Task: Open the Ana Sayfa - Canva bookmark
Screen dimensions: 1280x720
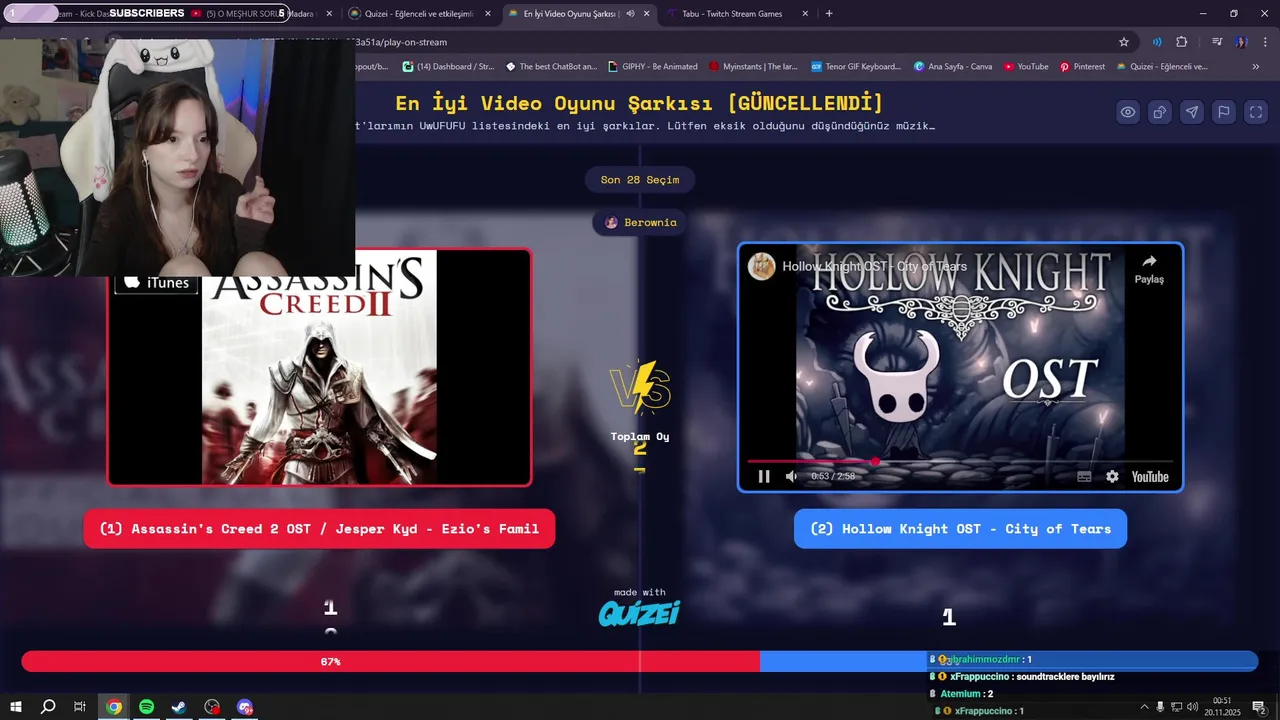Action: point(953,67)
